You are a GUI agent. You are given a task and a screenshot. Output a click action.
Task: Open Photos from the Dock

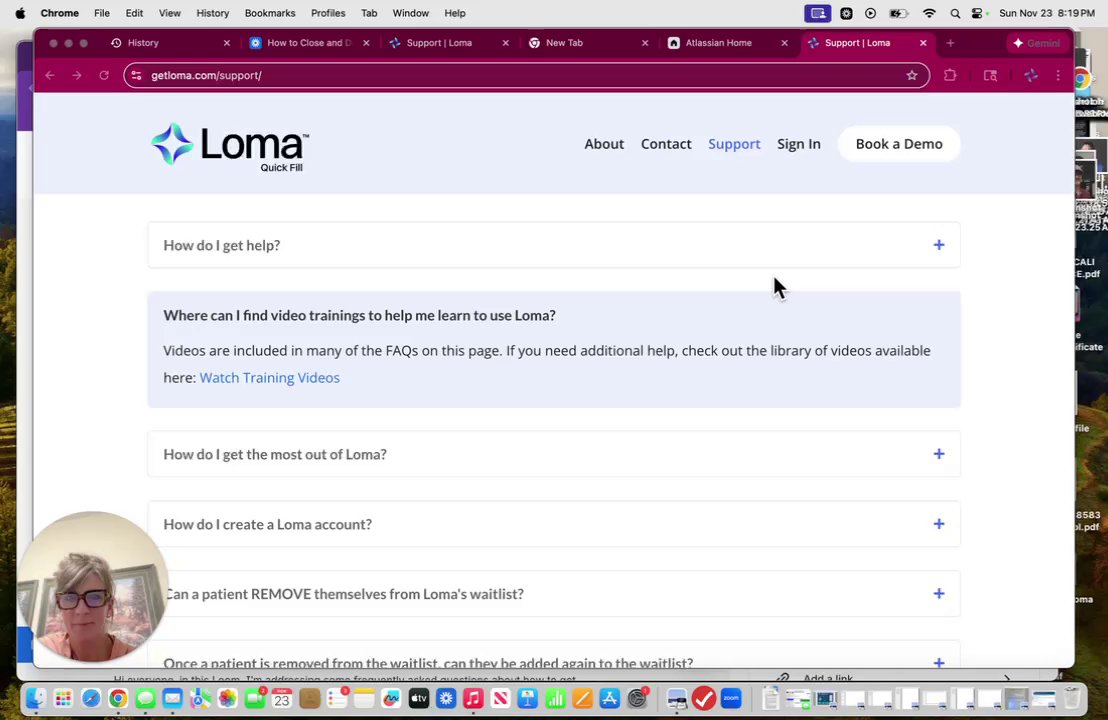228,699
